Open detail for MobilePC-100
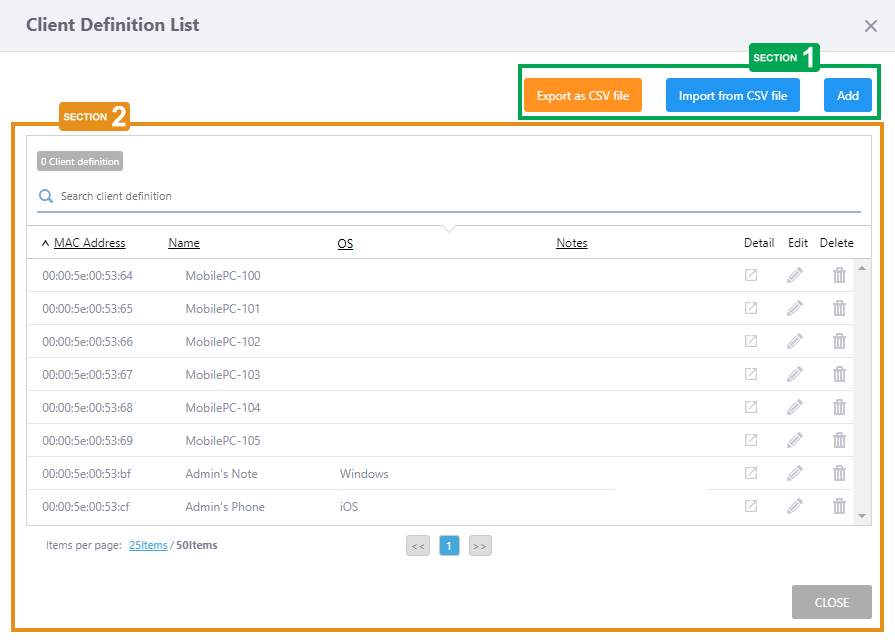This screenshot has height=640, width=895. pos(750,275)
